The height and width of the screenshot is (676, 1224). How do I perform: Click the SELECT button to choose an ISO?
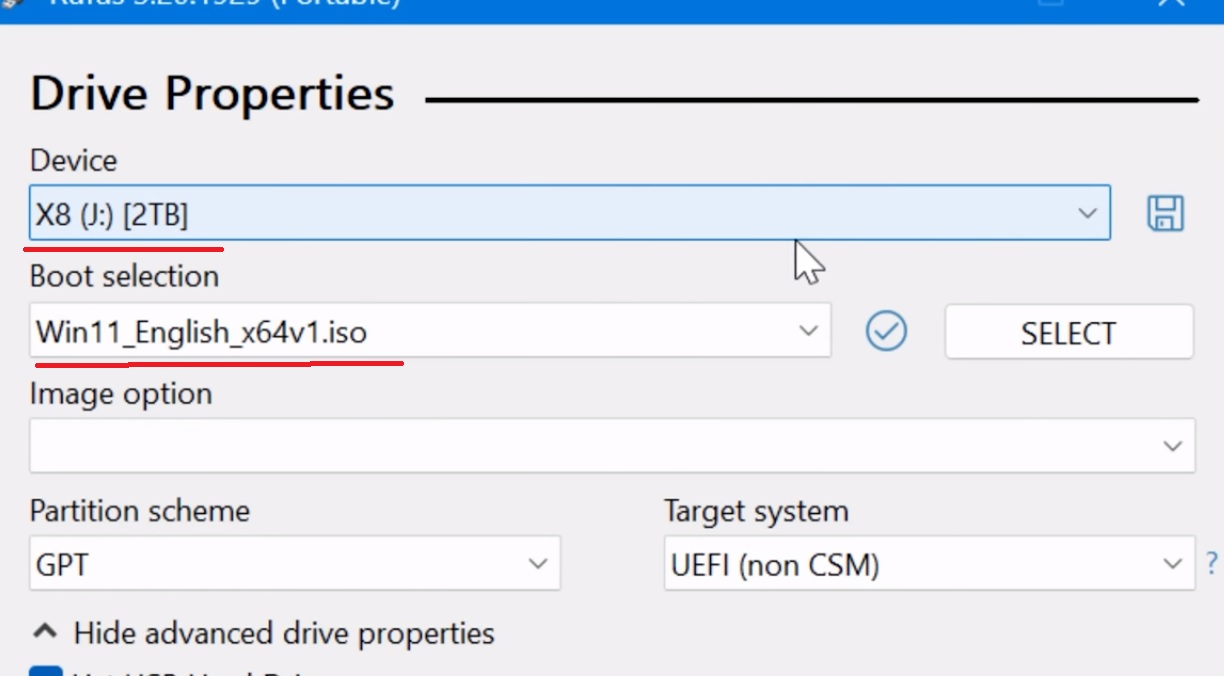[1068, 331]
